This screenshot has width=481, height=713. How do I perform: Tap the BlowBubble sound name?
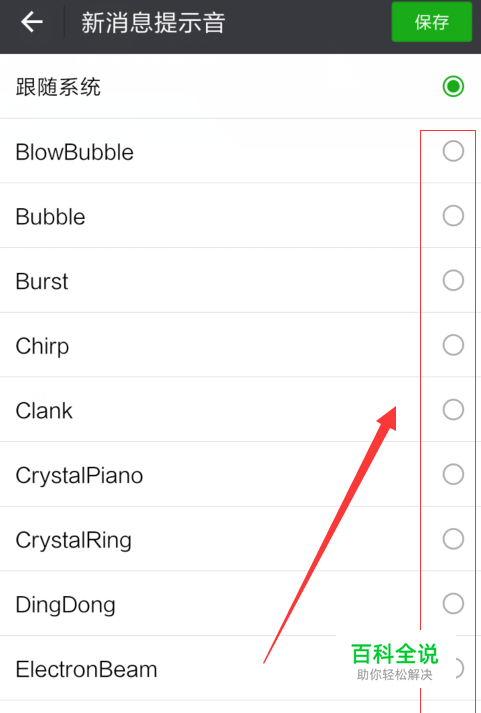click(75, 152)
